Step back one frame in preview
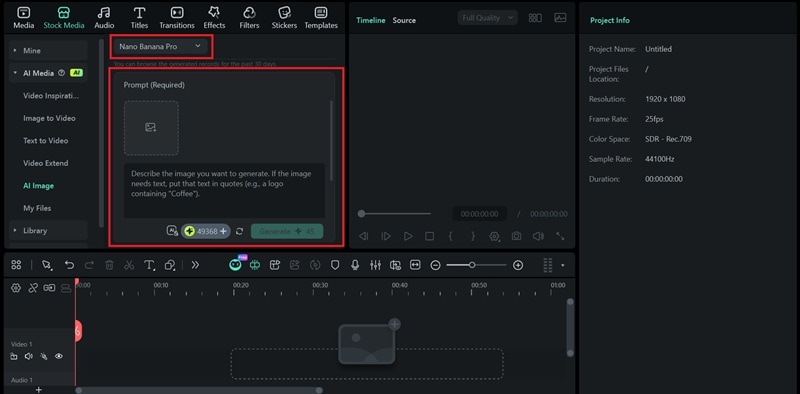This screenshot has height=394, width=800. coord(364,236)
